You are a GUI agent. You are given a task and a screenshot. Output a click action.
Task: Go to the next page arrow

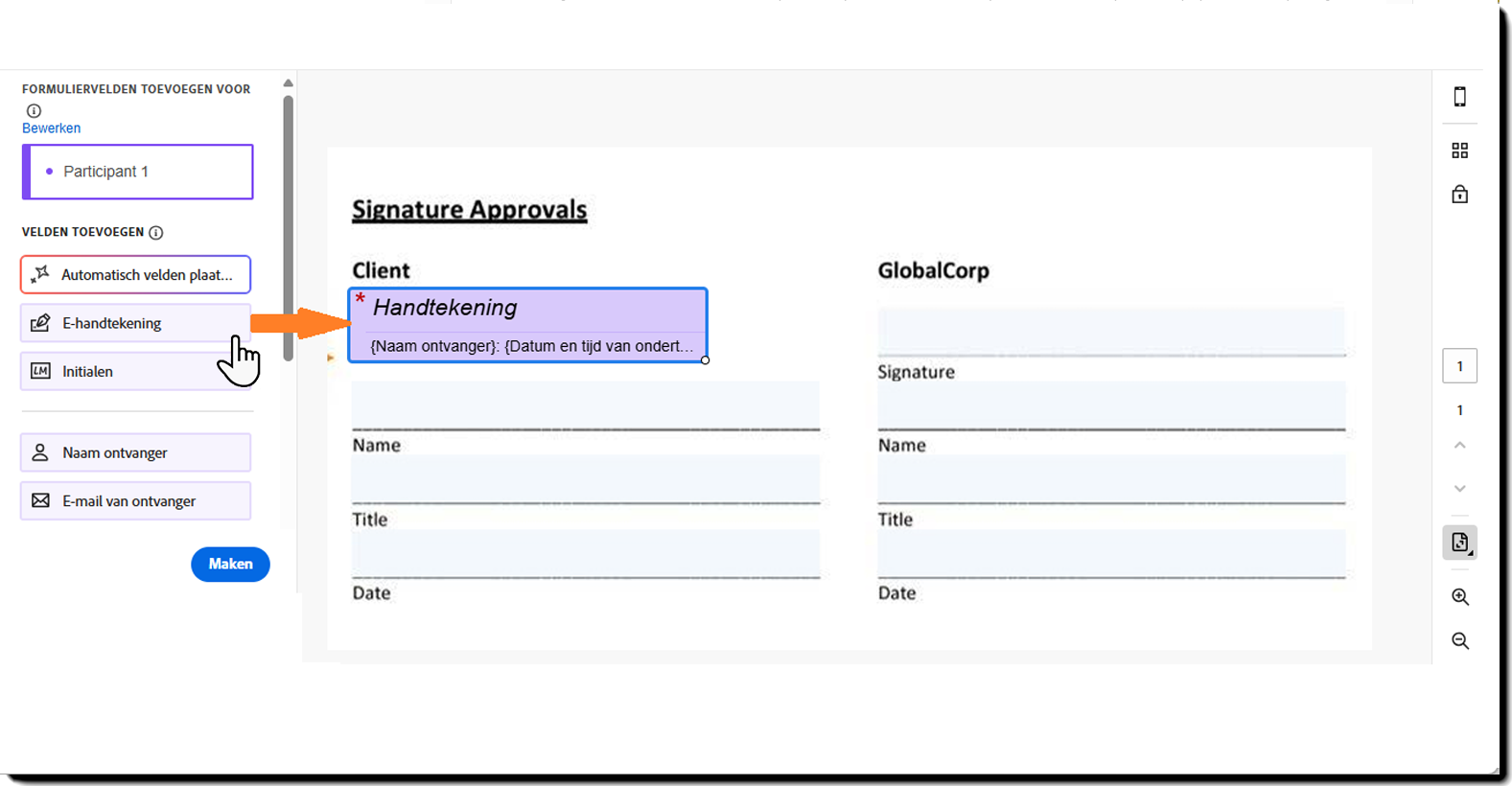point(1459,489)
